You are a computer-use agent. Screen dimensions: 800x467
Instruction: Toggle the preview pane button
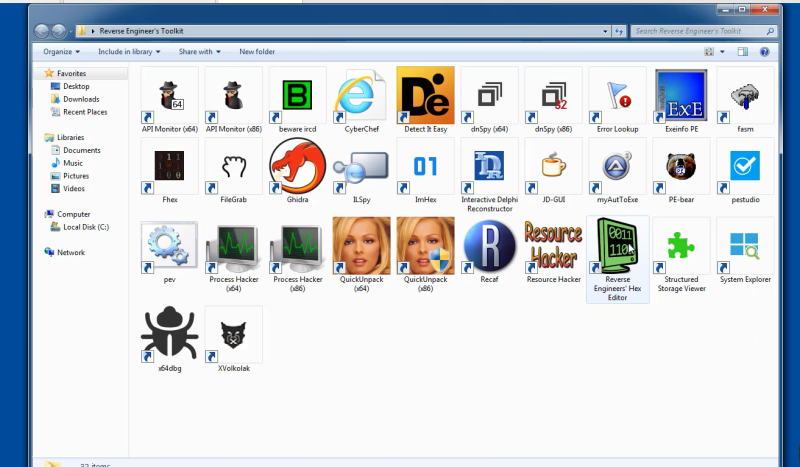[x=742, y=51]
